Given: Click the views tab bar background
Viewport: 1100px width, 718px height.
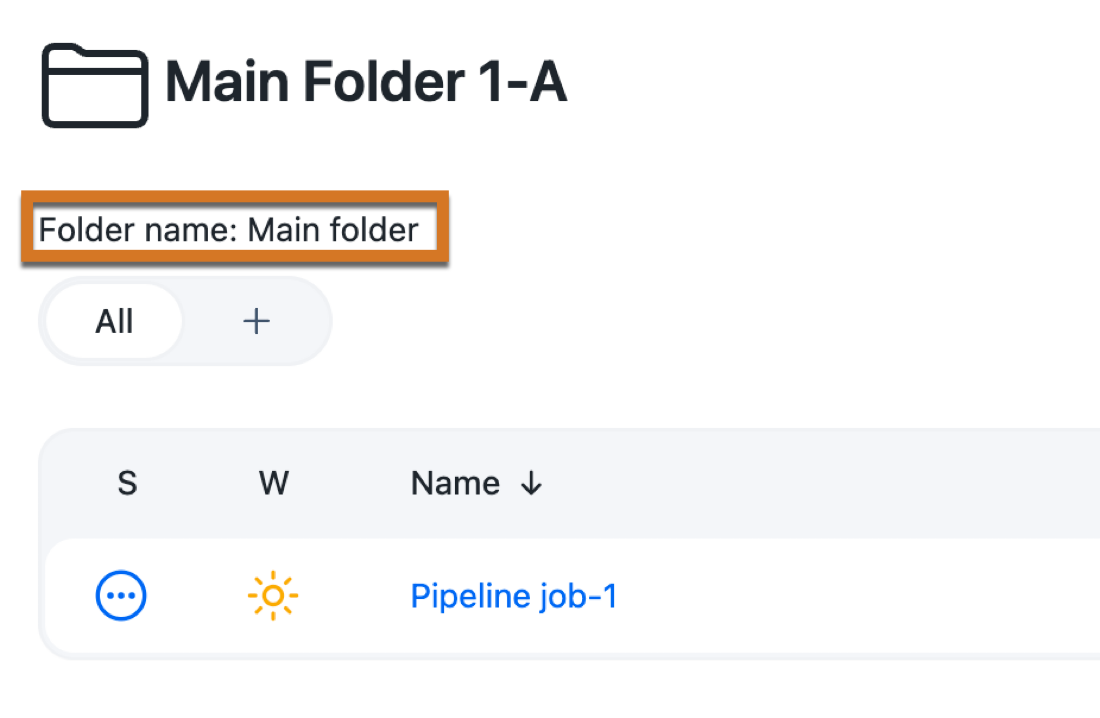Looking at the screenshot, I should point(210,321).
